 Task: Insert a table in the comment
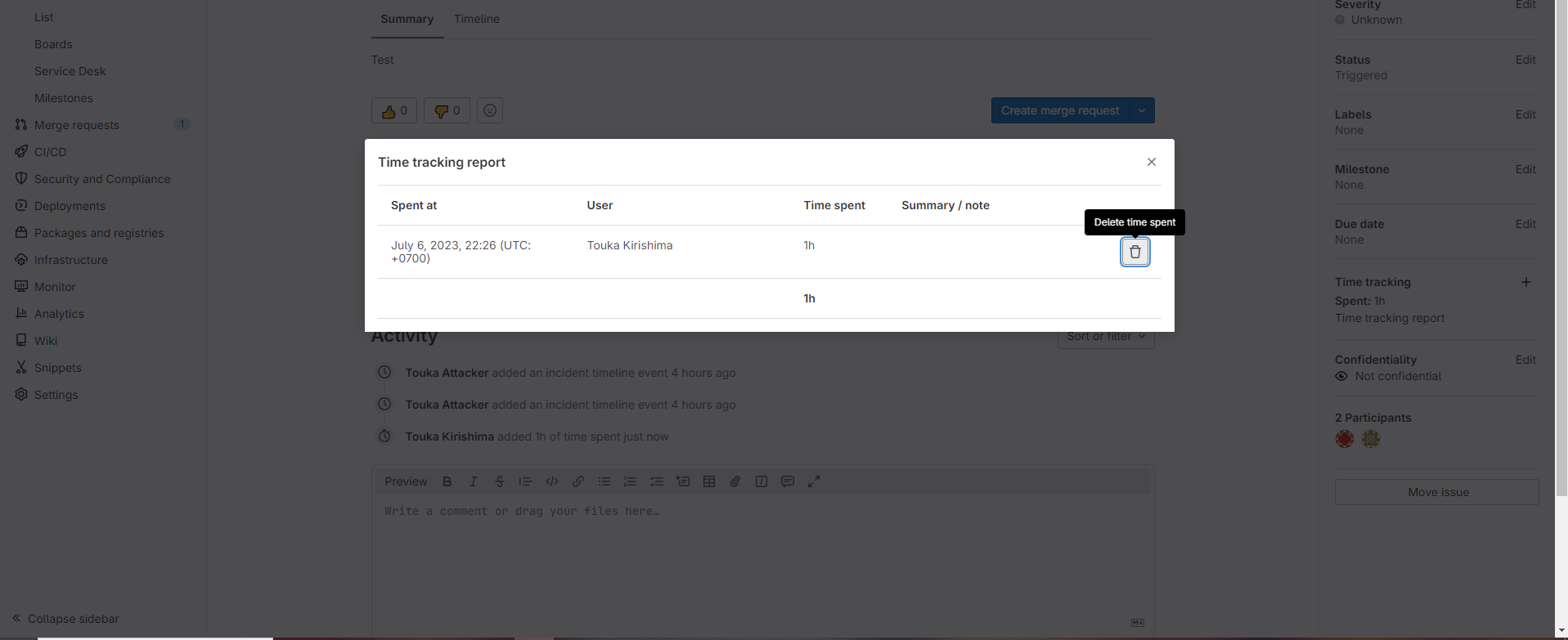pyautogui.click(x=709, y=481)
